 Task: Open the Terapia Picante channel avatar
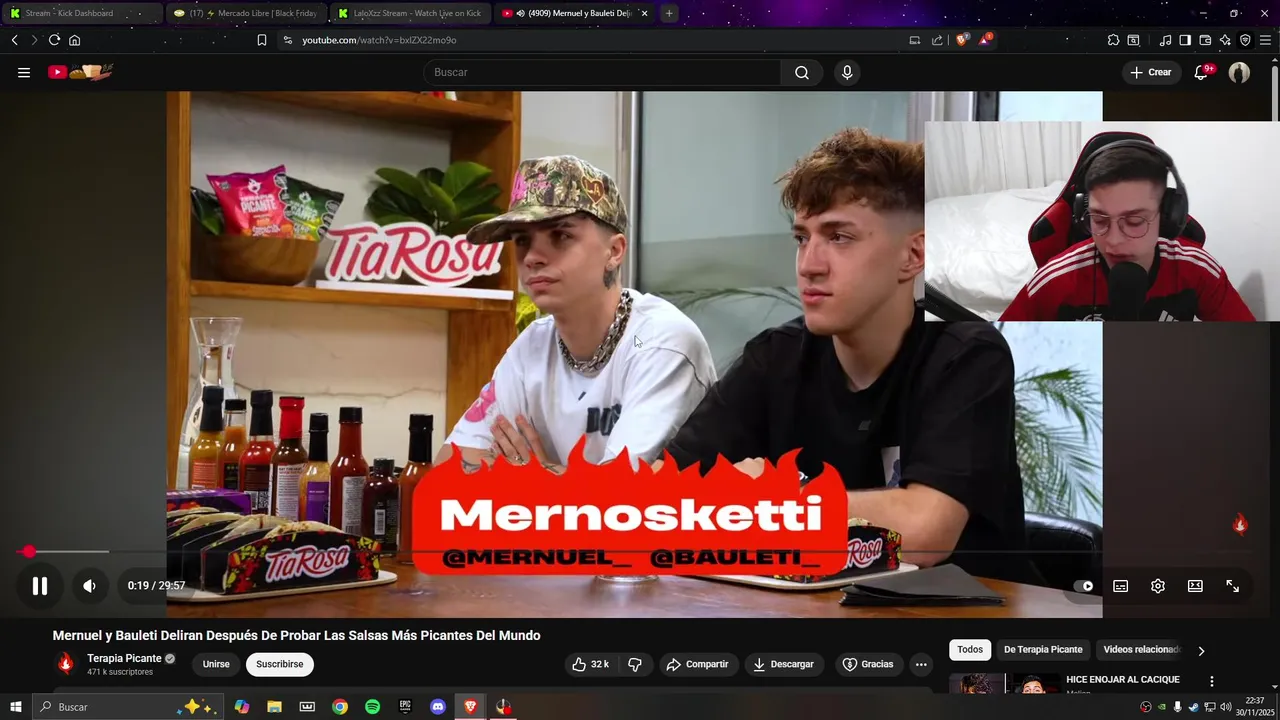click(x=65, y=663)
